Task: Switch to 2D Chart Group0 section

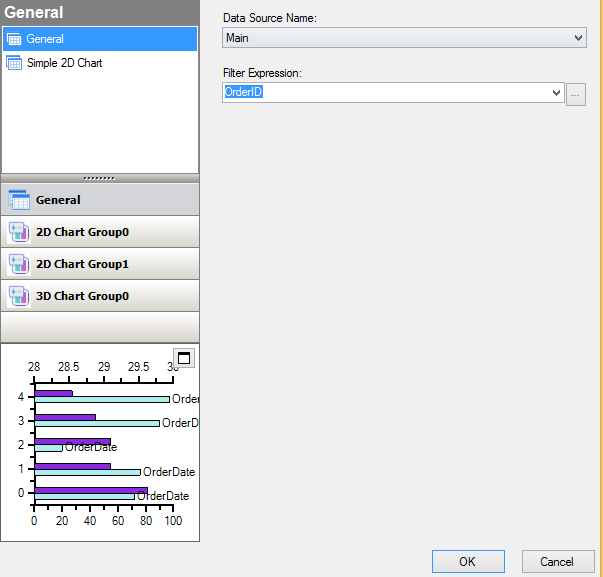Action: click(83, 232)
